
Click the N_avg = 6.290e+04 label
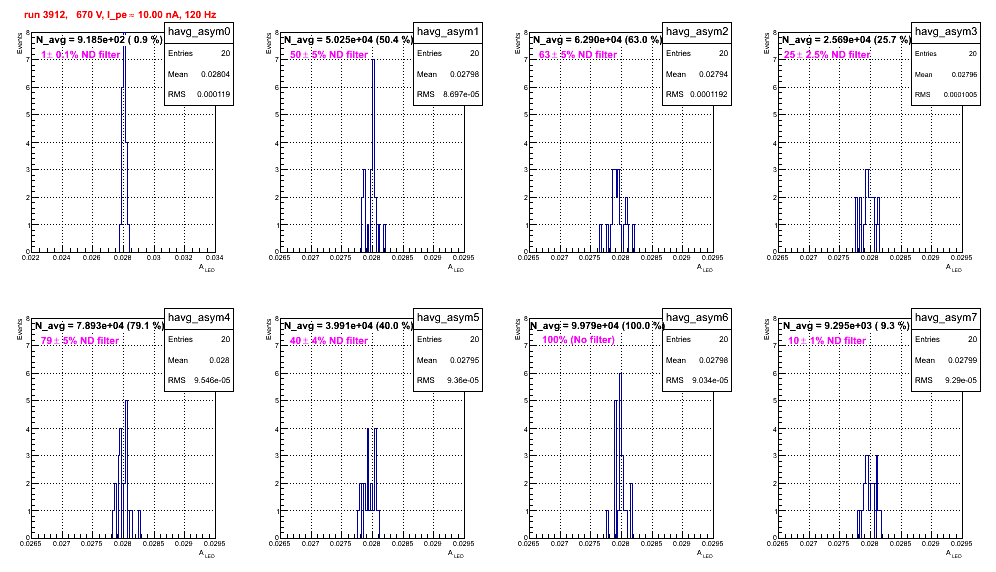[597, 40]
